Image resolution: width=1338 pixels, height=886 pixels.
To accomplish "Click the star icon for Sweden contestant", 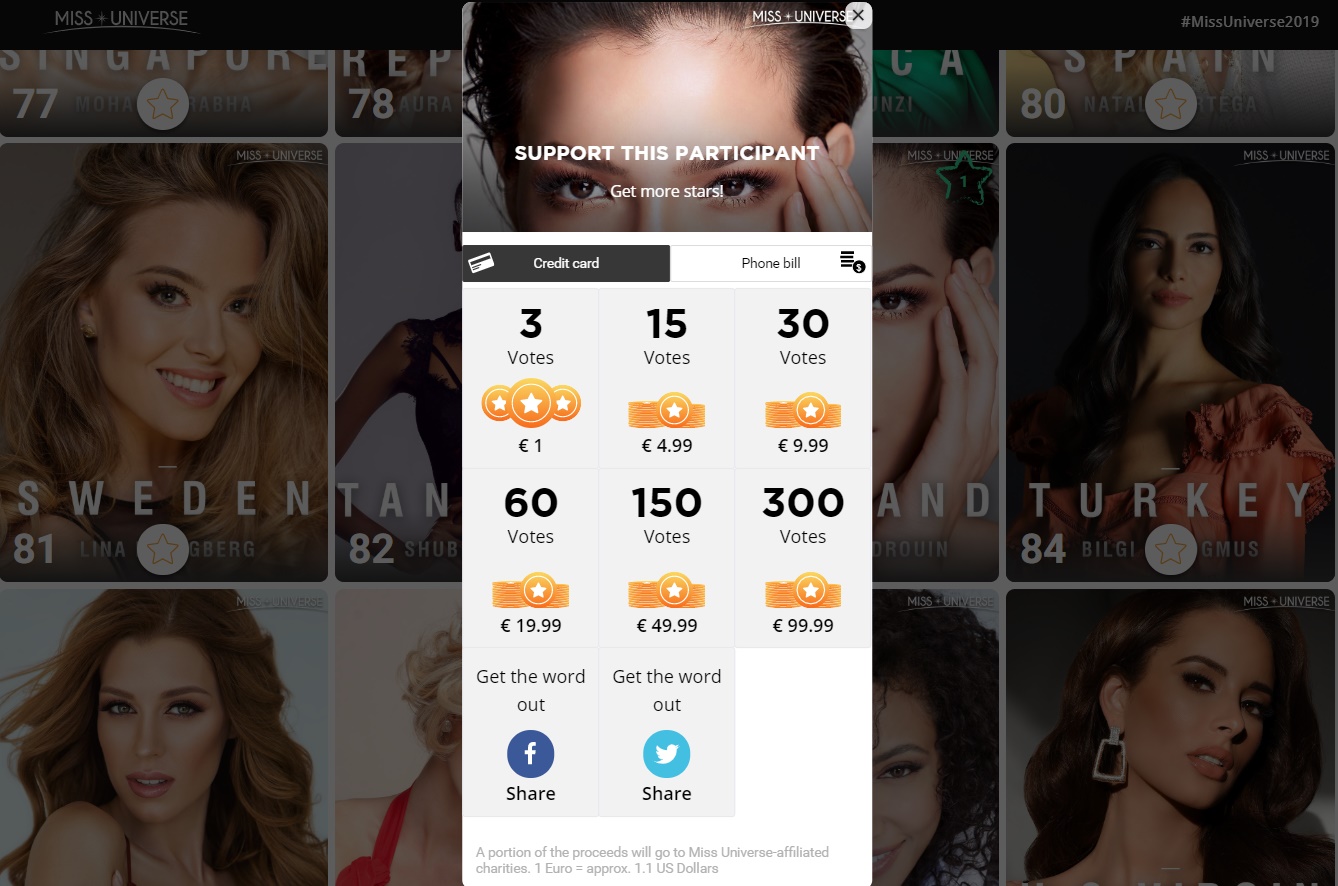I will tap(163, 549).
